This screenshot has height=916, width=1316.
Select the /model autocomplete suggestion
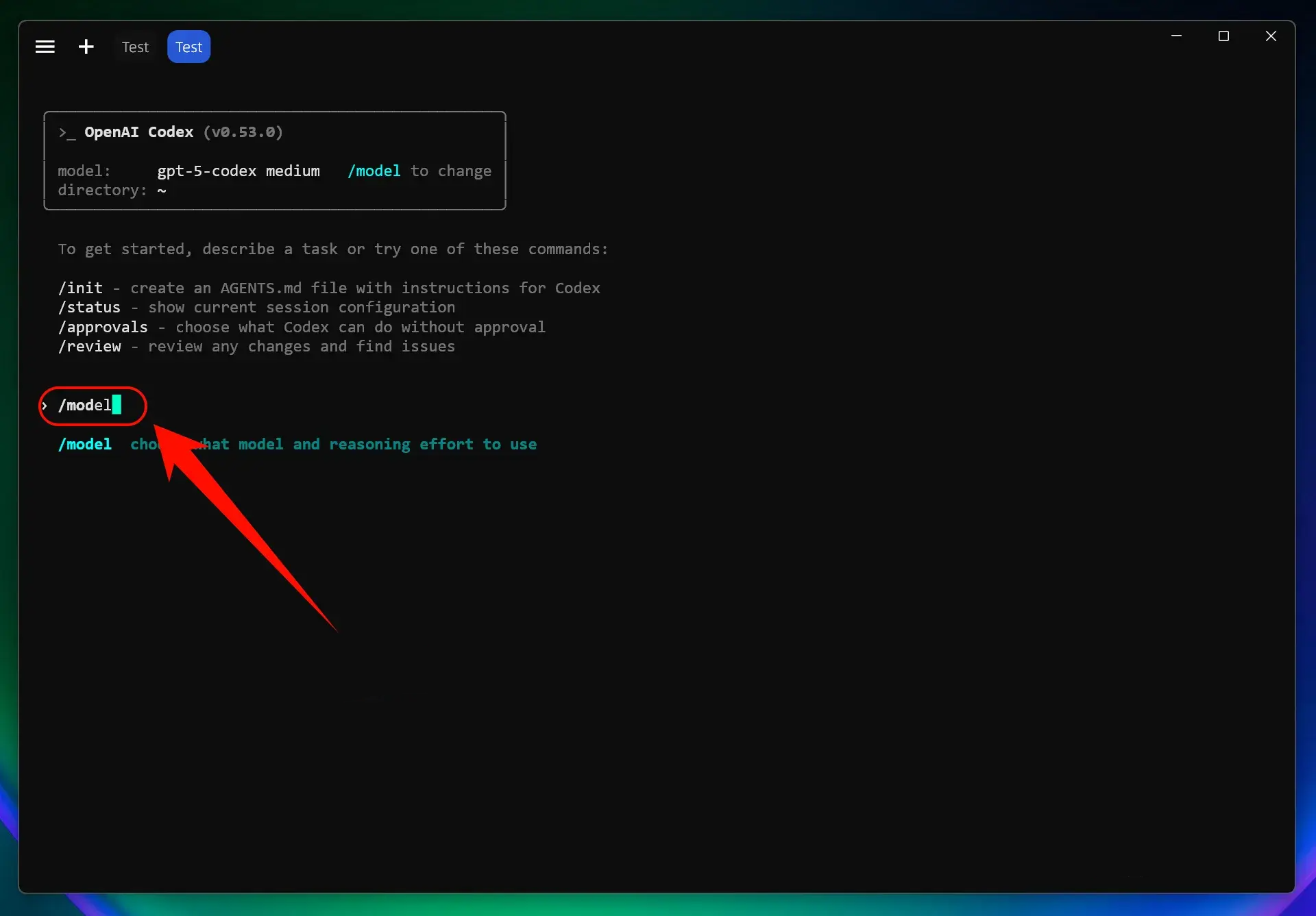click(297, 444)
